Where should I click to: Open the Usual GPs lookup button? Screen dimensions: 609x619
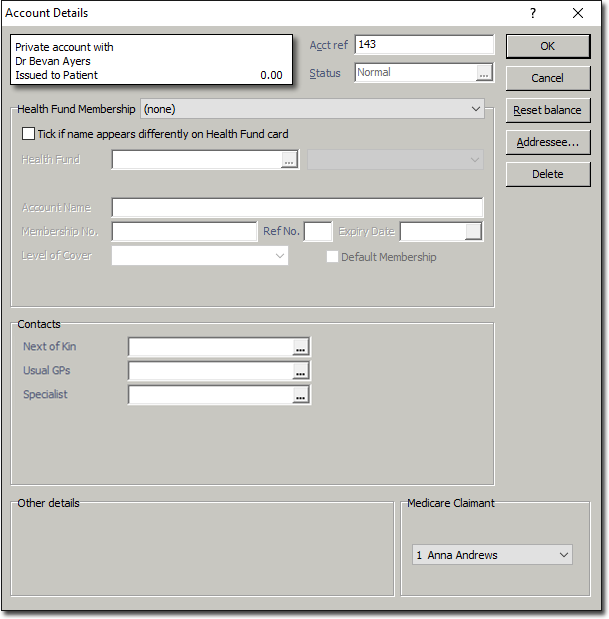coord(300,371)
